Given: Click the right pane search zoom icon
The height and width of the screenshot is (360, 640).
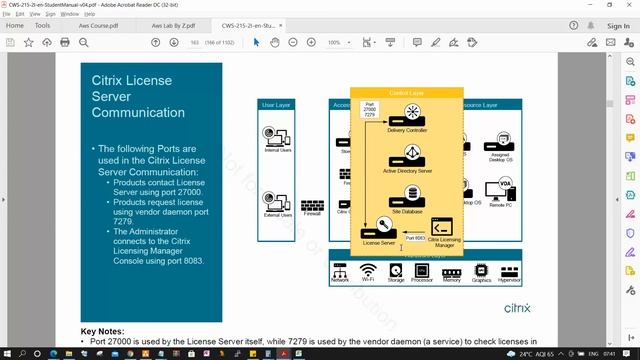Looking at the screenshot, I should pos(630,62).
